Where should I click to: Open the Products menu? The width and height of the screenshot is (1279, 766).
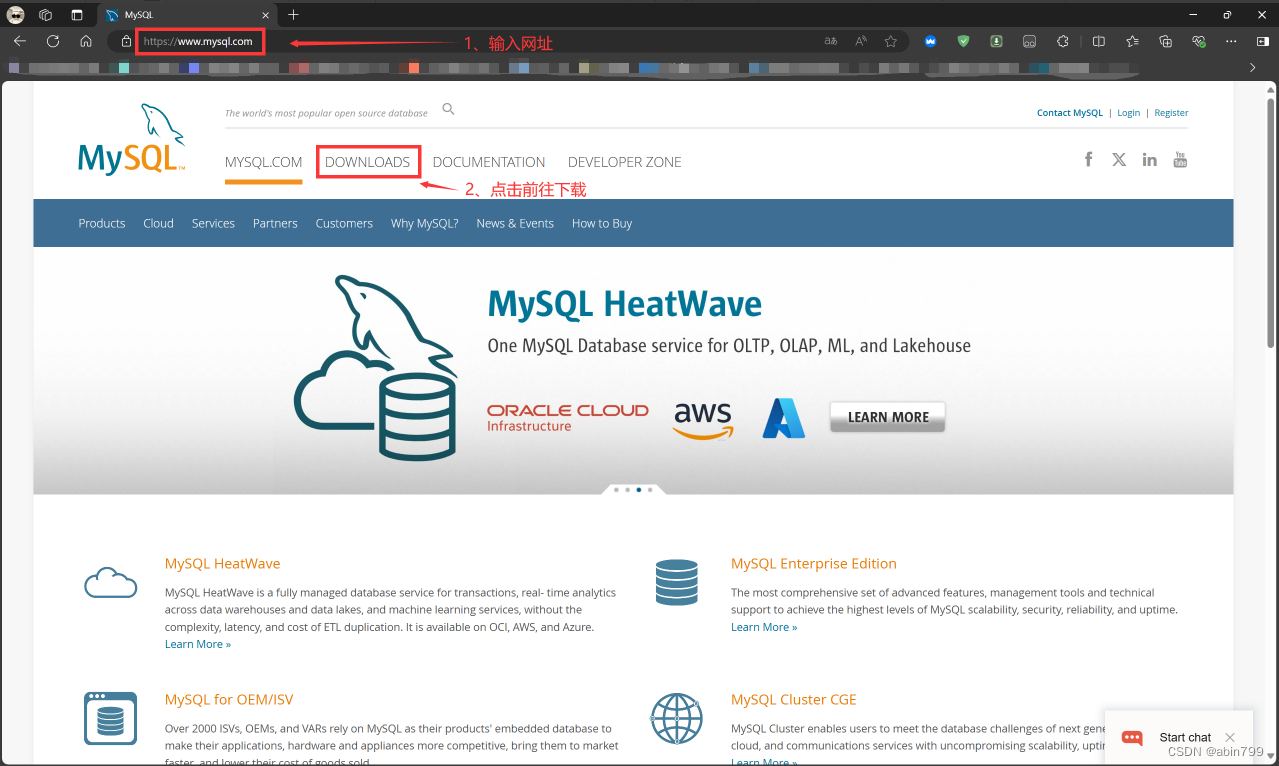(102, 223)
